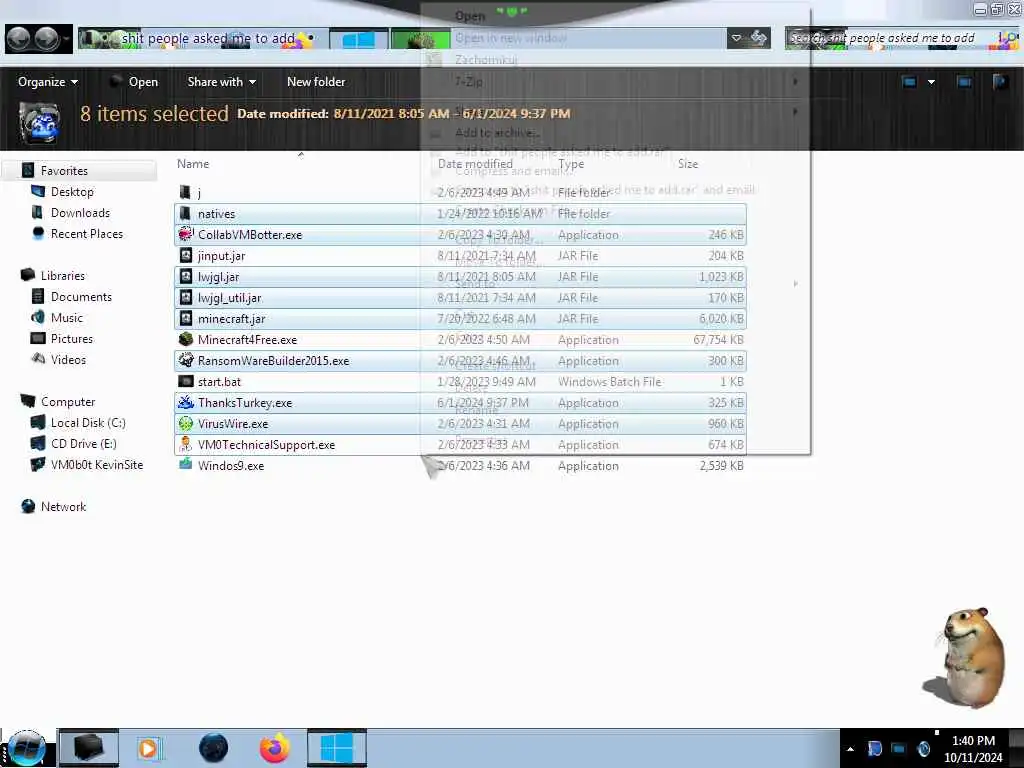1024x768 pixels.
Task: Sort files by the Name column
Action: coord(193,164)
